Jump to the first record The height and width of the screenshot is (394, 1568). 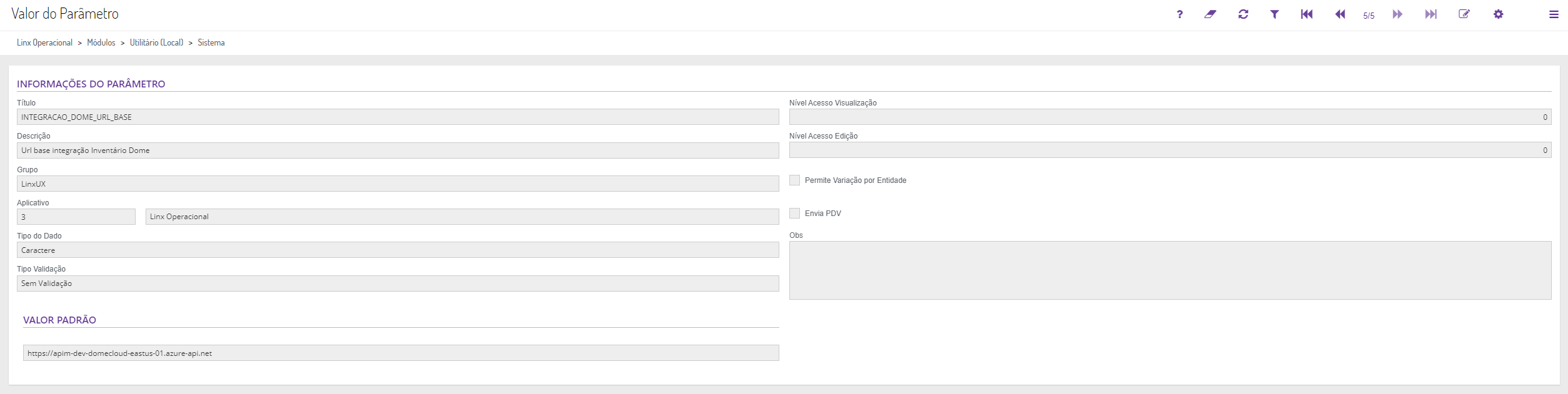1307,14
